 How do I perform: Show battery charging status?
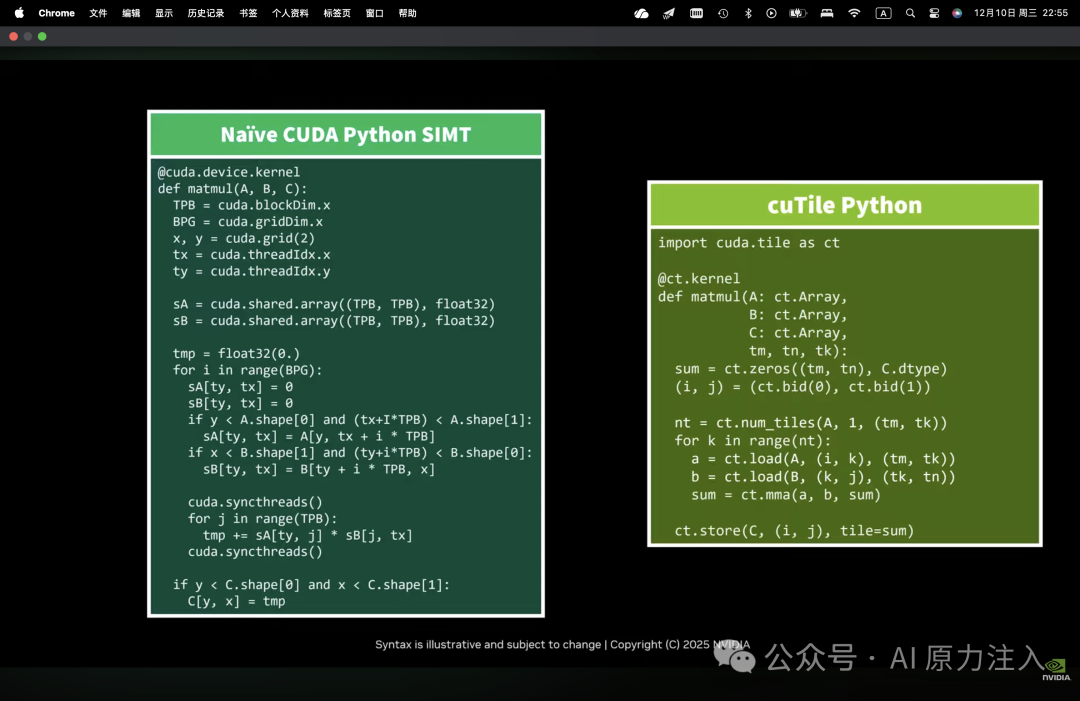(798, 13)
